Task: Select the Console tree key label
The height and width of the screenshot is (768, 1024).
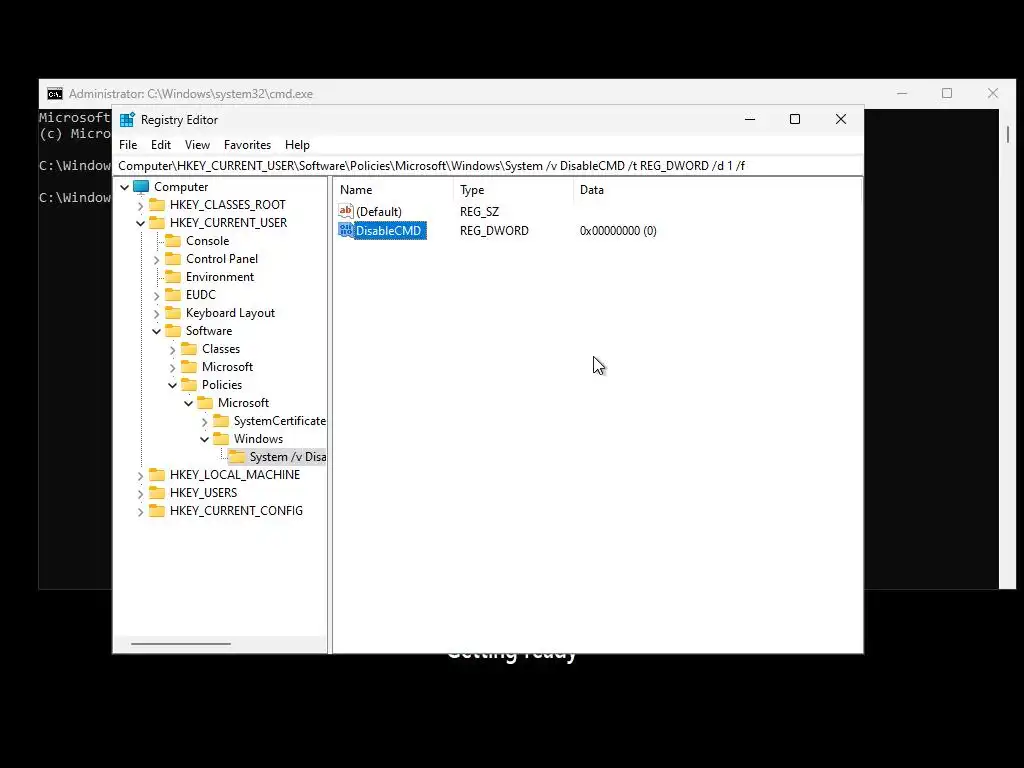Action: click(208, 241)
